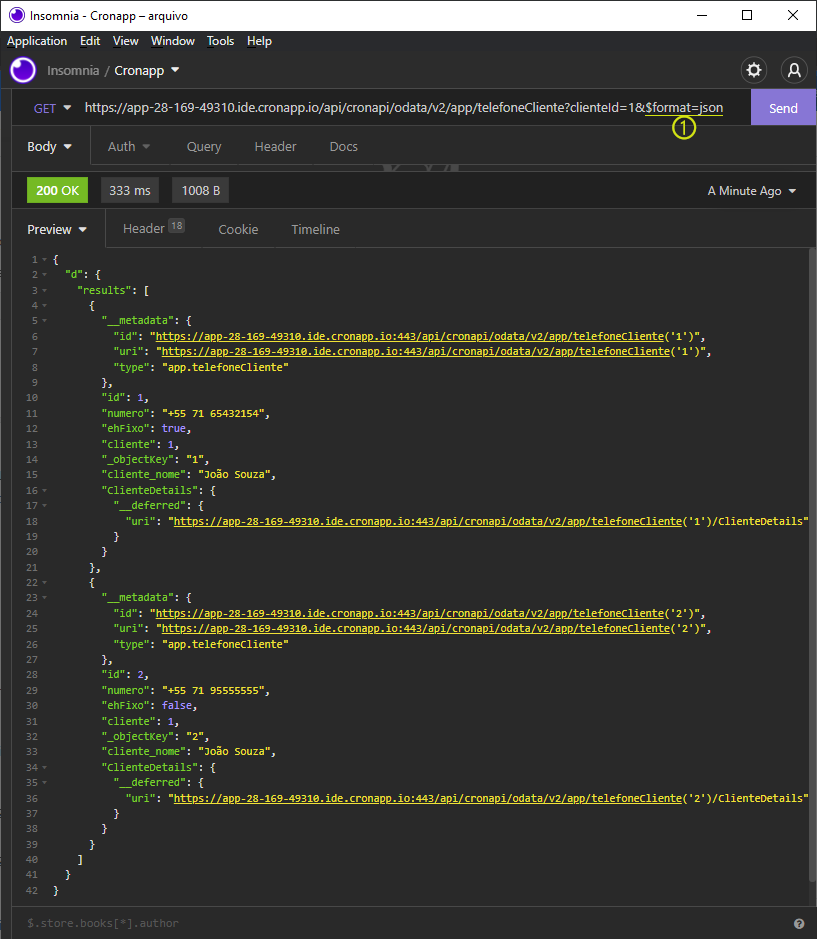The height and width of the screenshot is (939, 817).
Task: Open the Body type dropdown
Action: [x=50, y=147]
